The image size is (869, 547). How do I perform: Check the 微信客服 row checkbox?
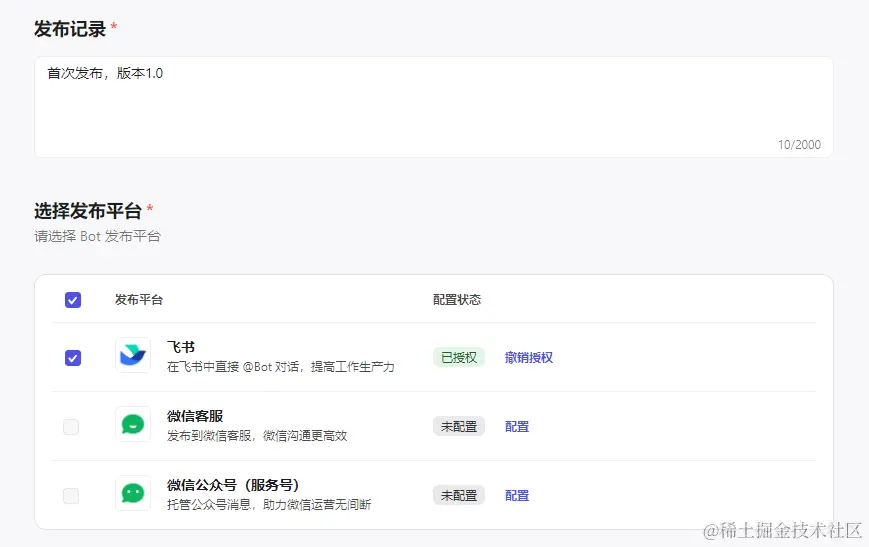71,427
